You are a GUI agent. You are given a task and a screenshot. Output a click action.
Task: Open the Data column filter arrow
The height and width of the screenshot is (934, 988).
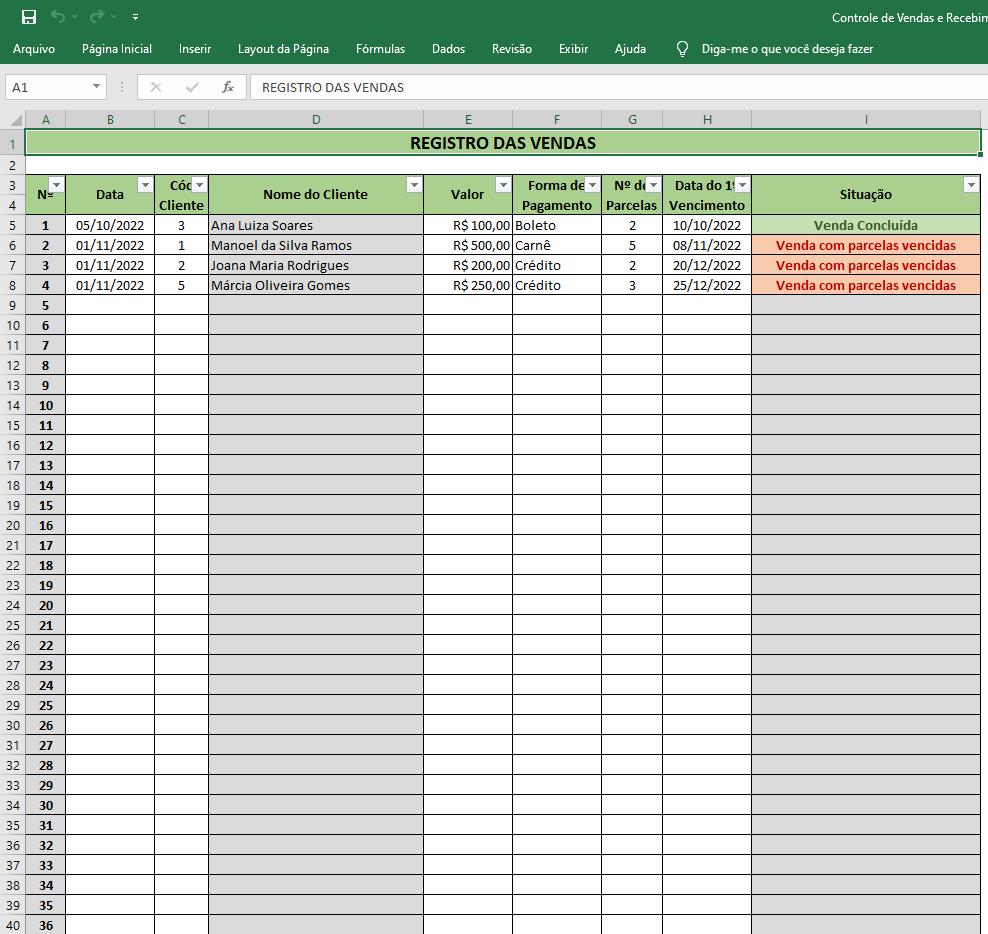point(145,185)
